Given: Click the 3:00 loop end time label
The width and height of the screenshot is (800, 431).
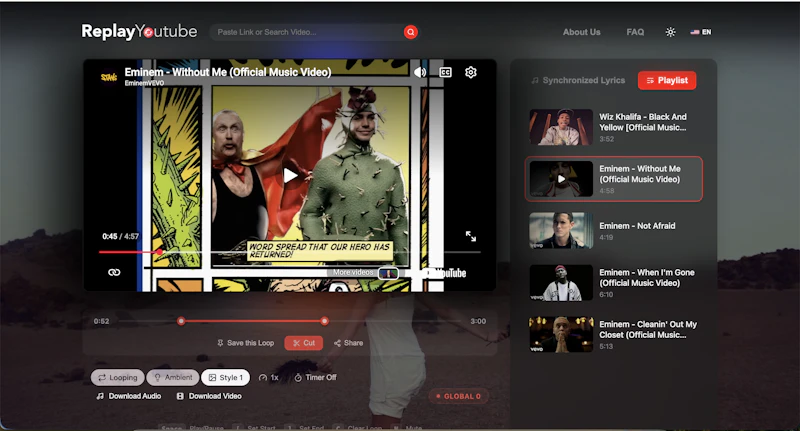Looking at the screenshot, I should [478, 321].
